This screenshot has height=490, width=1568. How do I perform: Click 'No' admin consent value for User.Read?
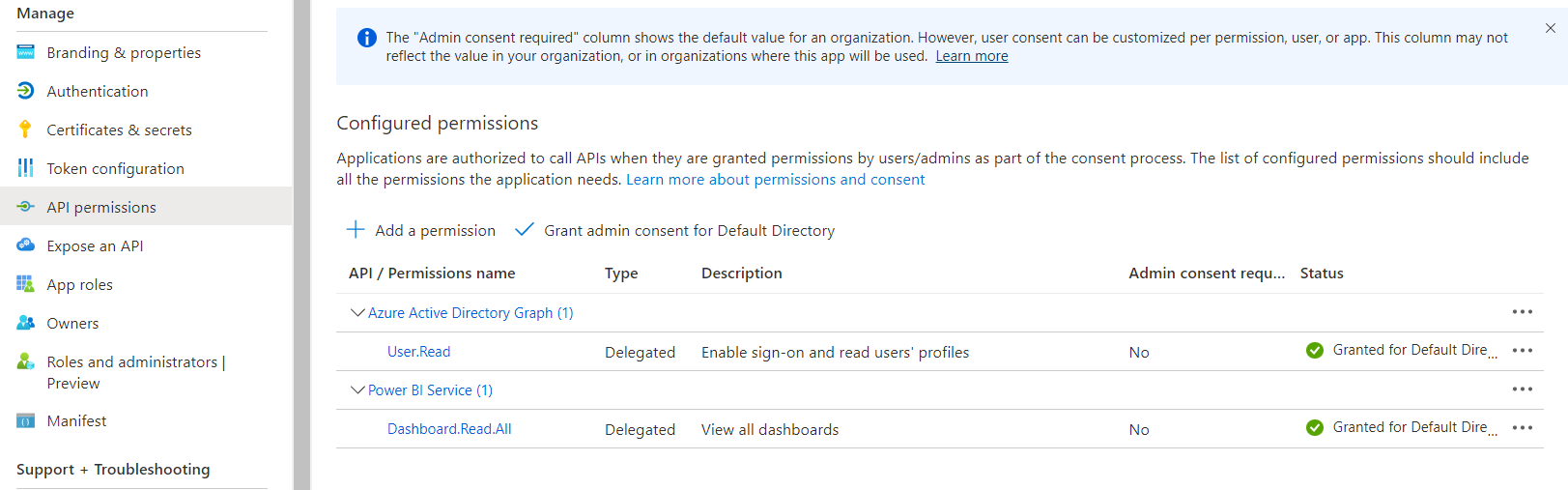(x=1139, y=352)
